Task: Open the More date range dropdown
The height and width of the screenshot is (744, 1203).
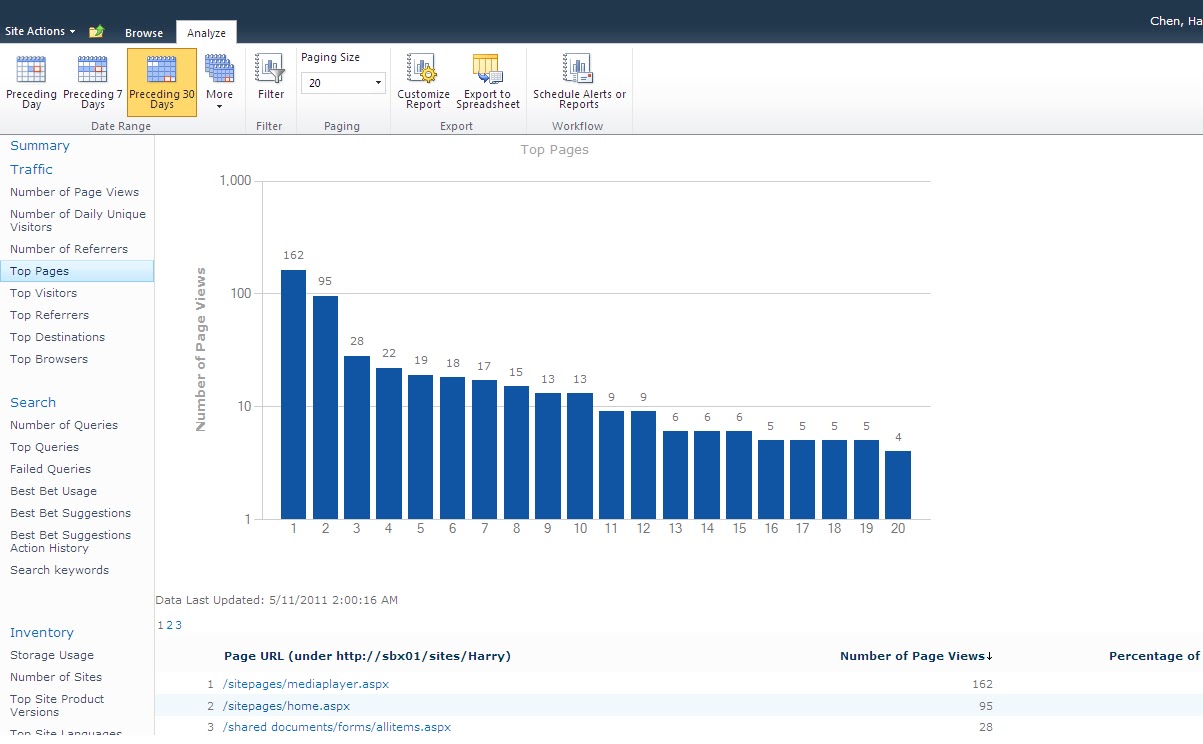Action: click(219, 82)
